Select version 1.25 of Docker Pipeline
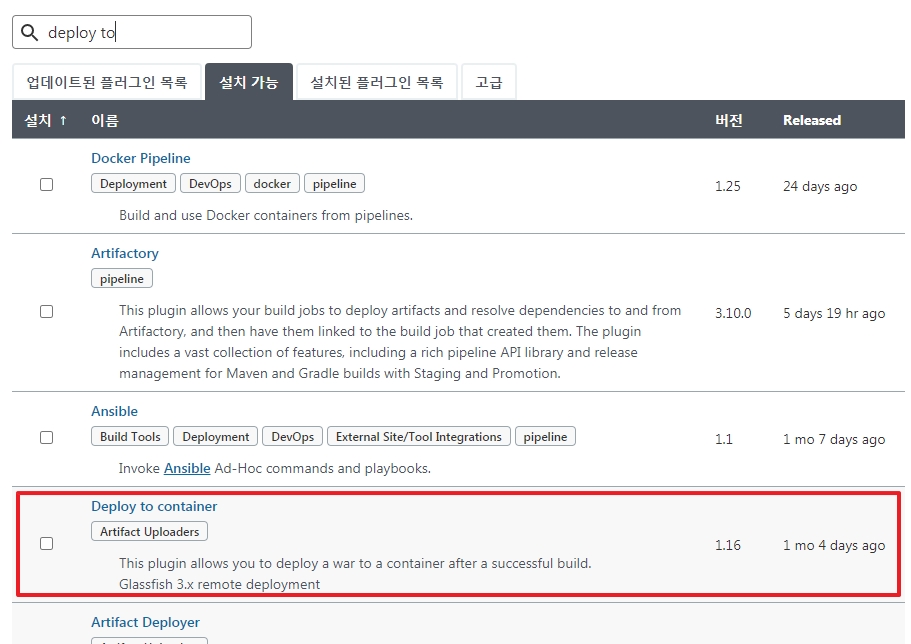911x644 pixels. click(727, 186)
